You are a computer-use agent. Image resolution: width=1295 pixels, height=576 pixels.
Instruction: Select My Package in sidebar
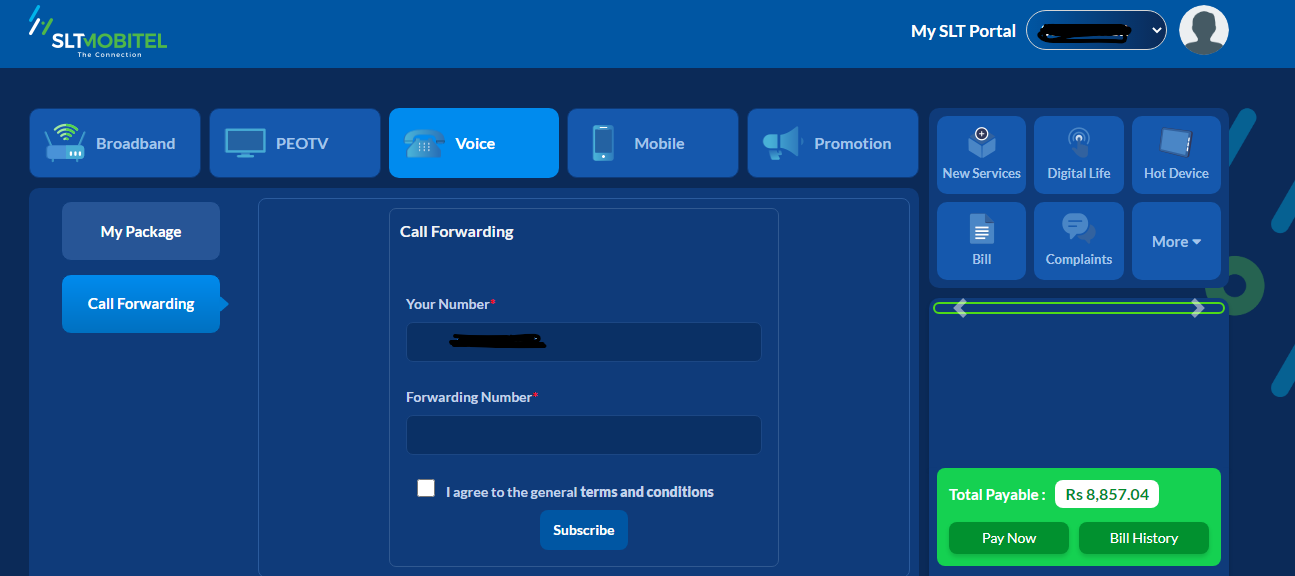(141, 231)
